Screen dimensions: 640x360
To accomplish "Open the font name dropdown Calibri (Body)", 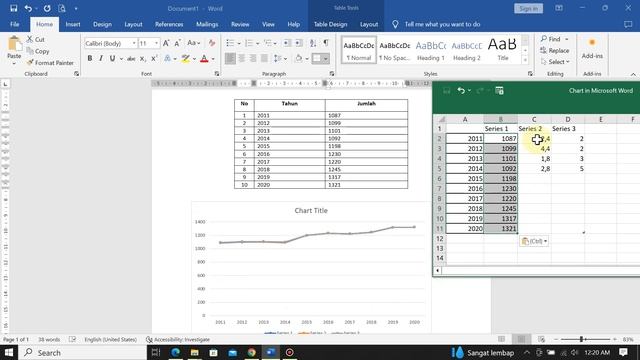I will [134, 43].
